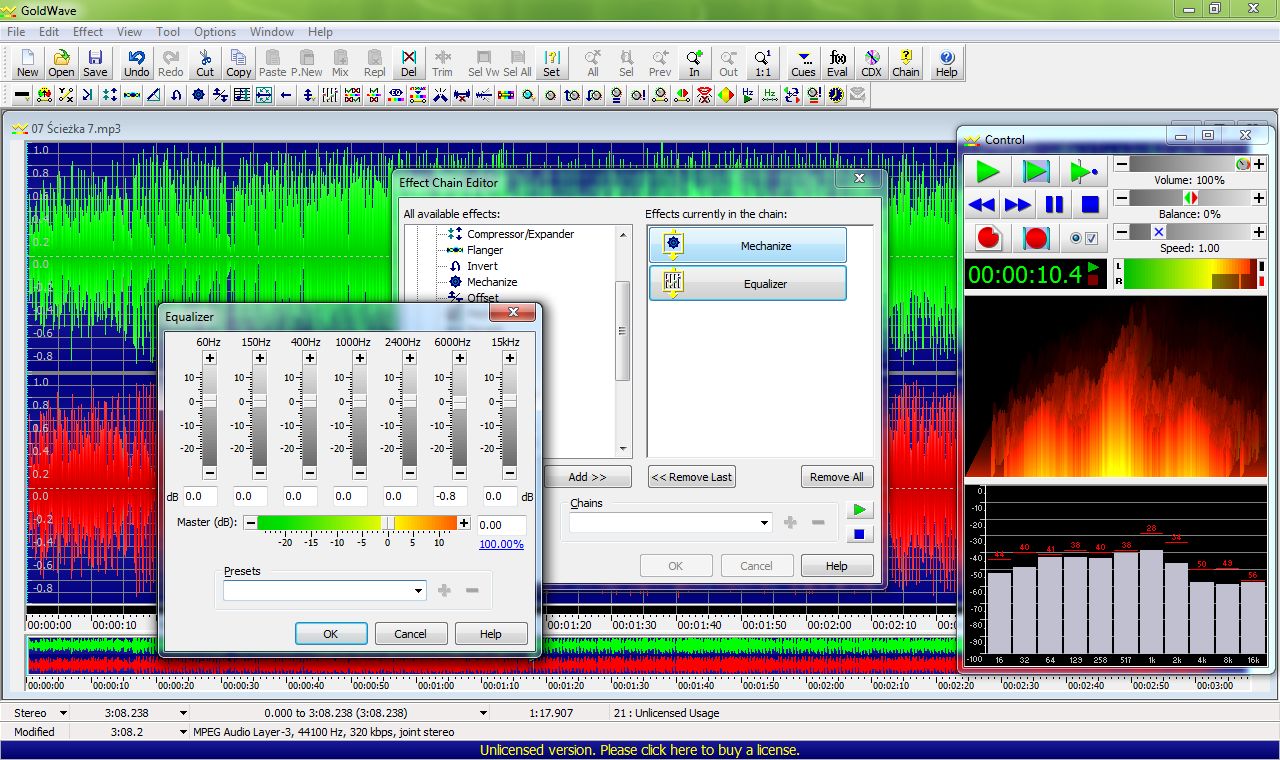
Task: Open the Edit menu
Action: point(49,32)
